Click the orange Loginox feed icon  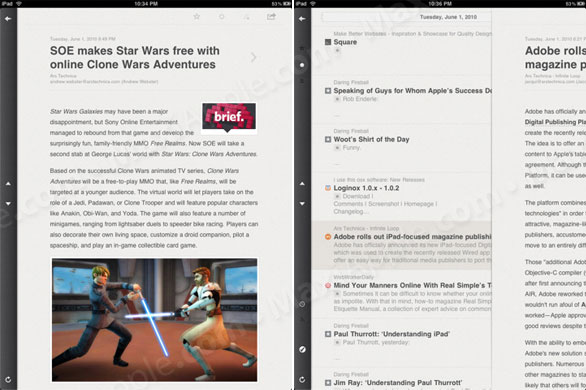click(328, 188)
